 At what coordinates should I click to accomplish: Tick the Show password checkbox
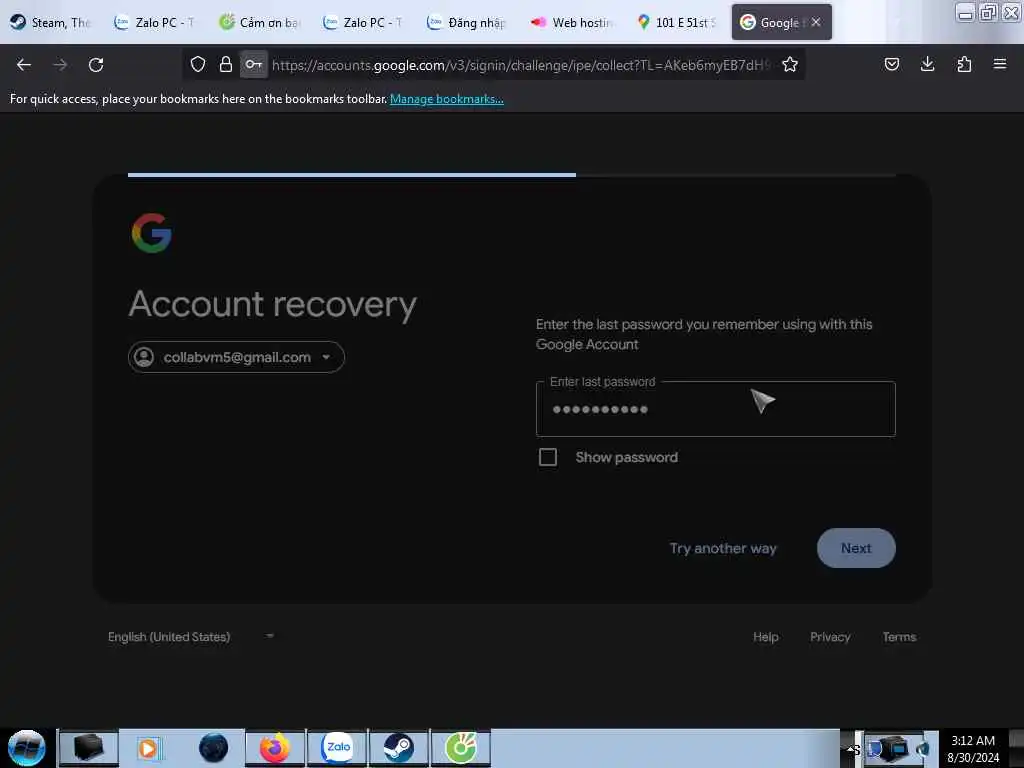548,457
